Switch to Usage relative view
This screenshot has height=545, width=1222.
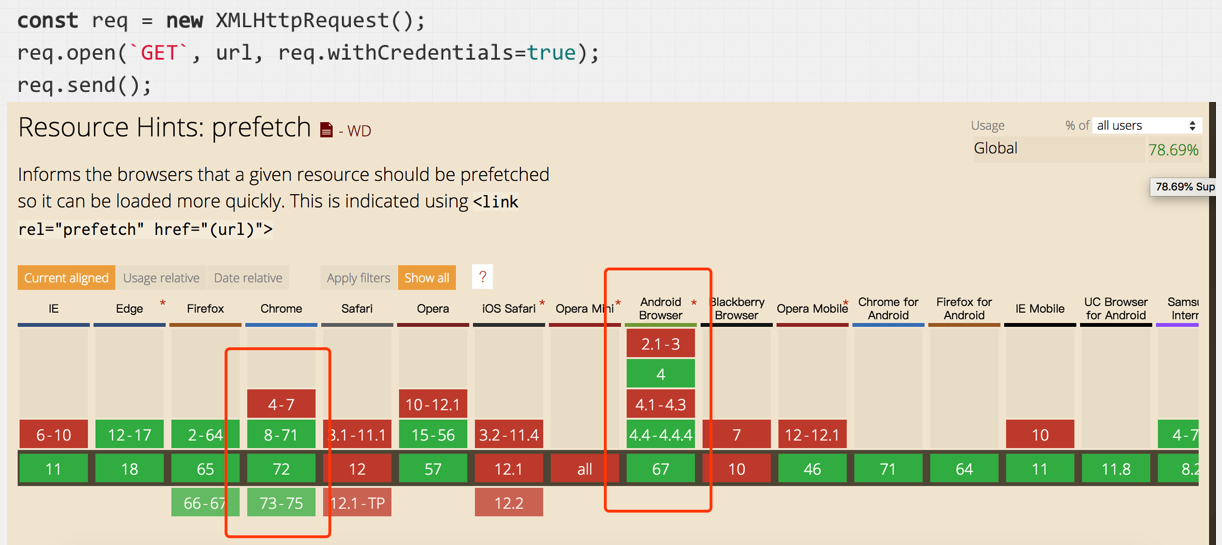click(x=161, y=278)
